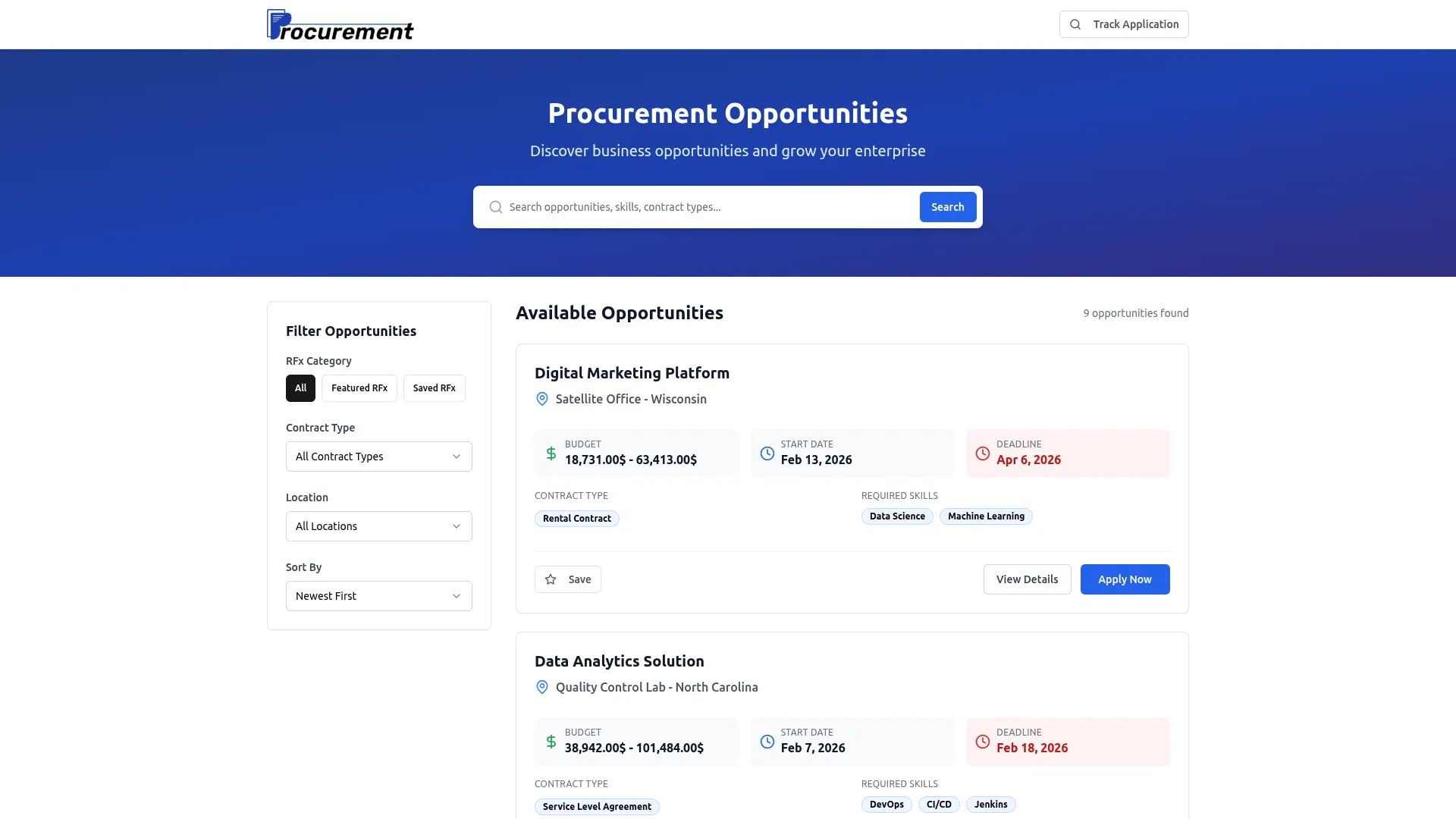Viewport: 1456px width, 819px height.
Task: Open Track Application
Action: 1124,24
